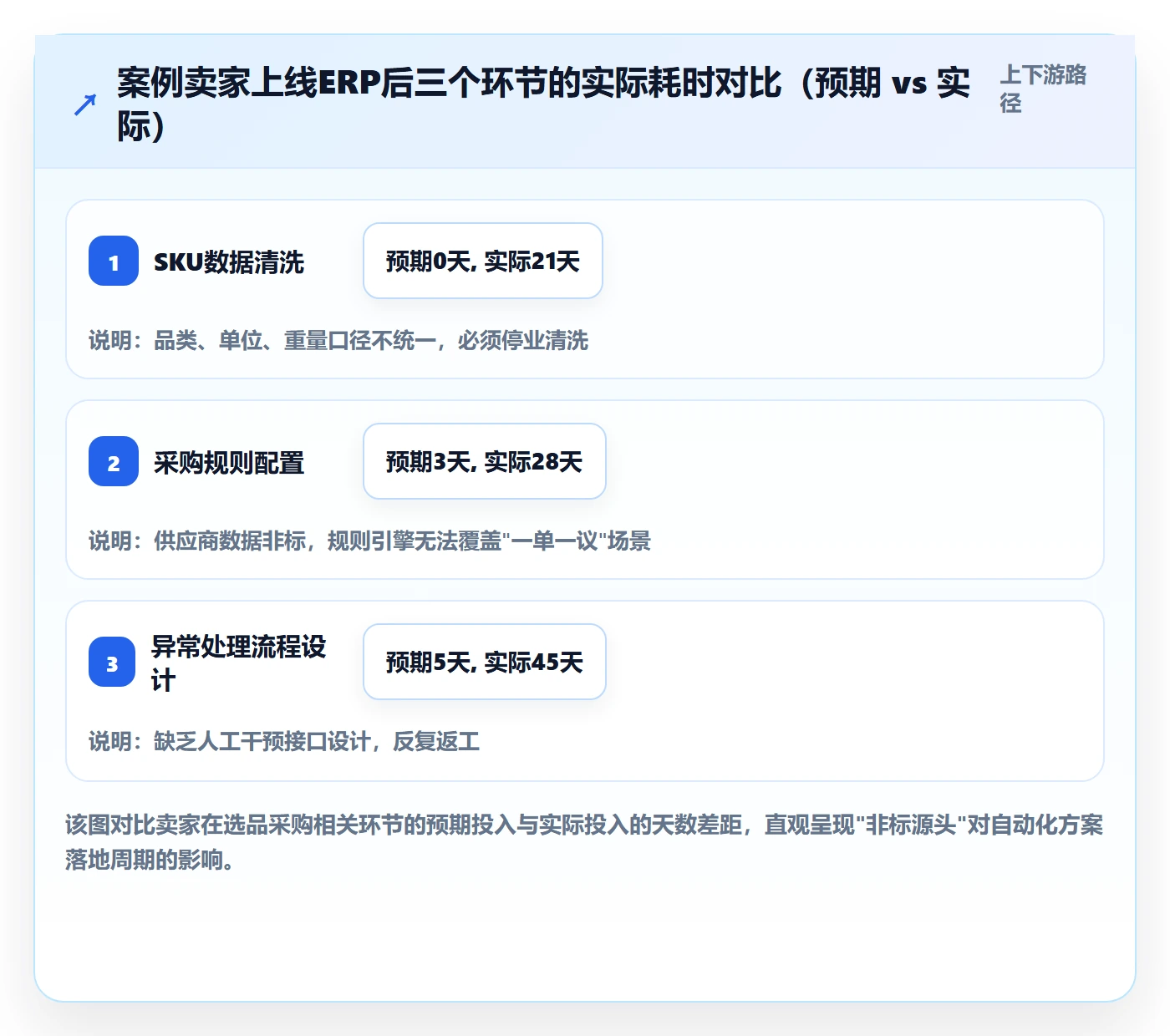Click the 供应商数据非标 description line

[369, 541]
